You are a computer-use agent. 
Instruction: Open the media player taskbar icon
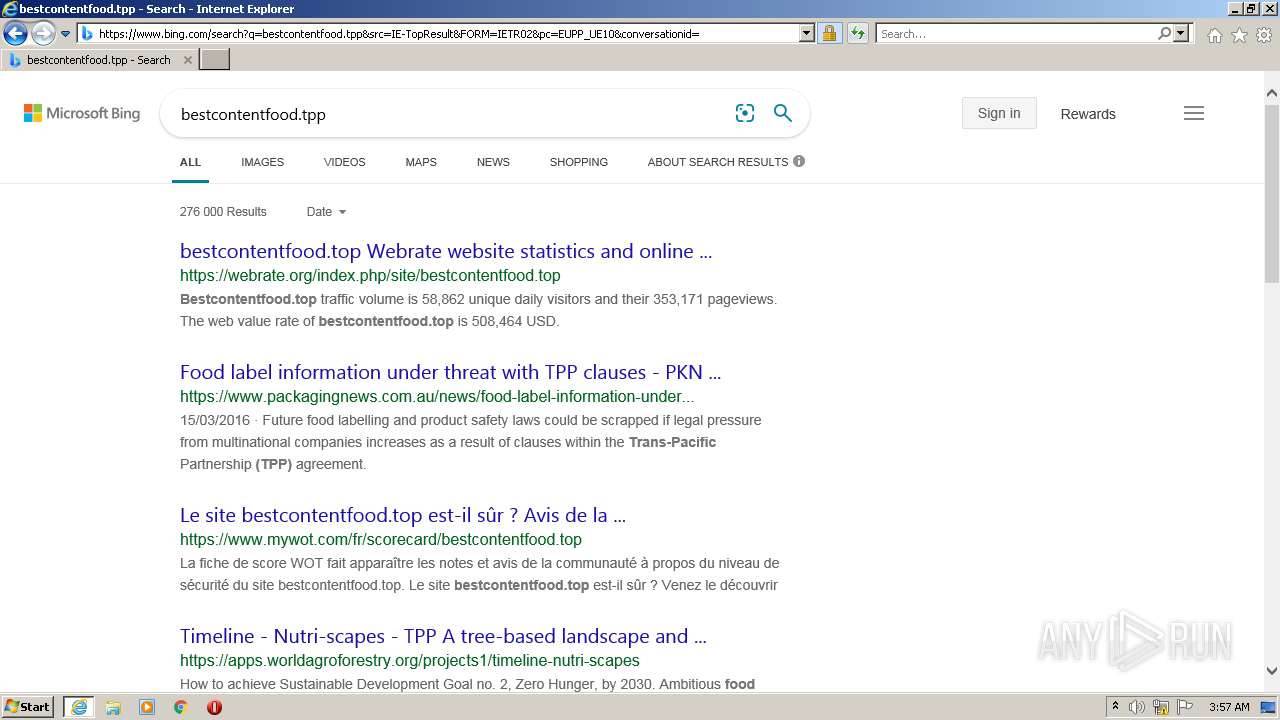[x=147, y=707]
